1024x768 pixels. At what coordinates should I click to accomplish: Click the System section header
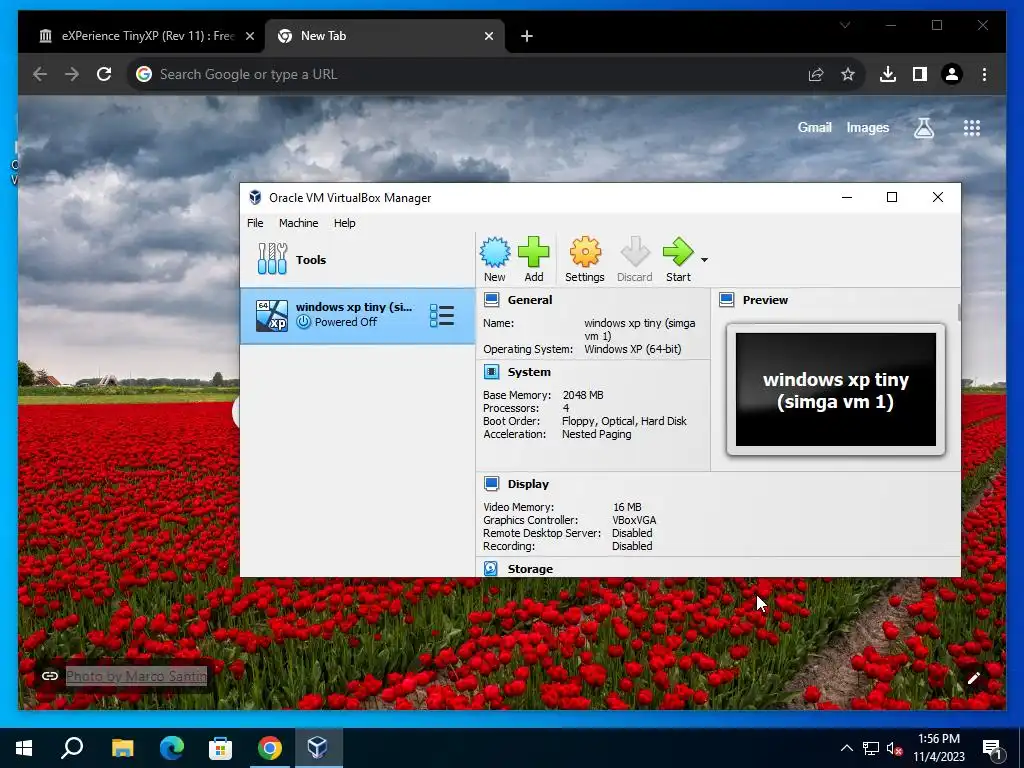(x=529, y=372)
